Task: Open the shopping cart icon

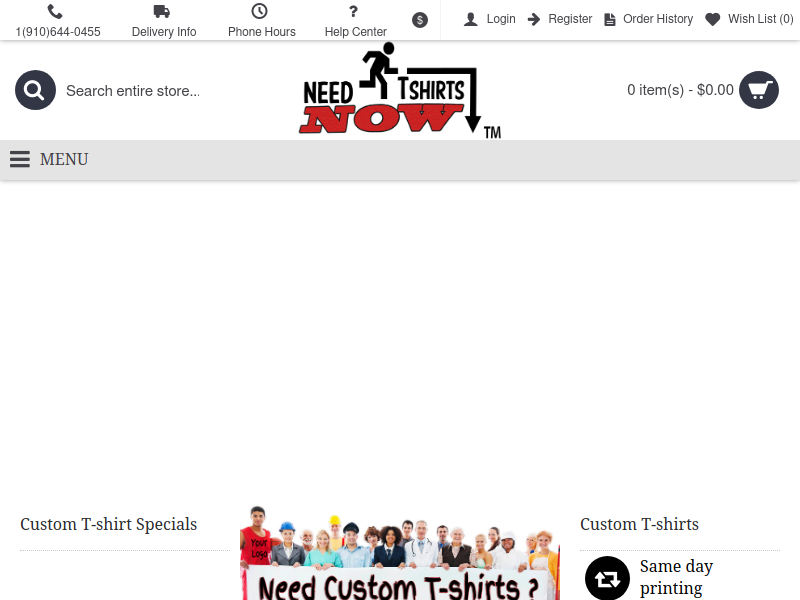Action: 759,90
